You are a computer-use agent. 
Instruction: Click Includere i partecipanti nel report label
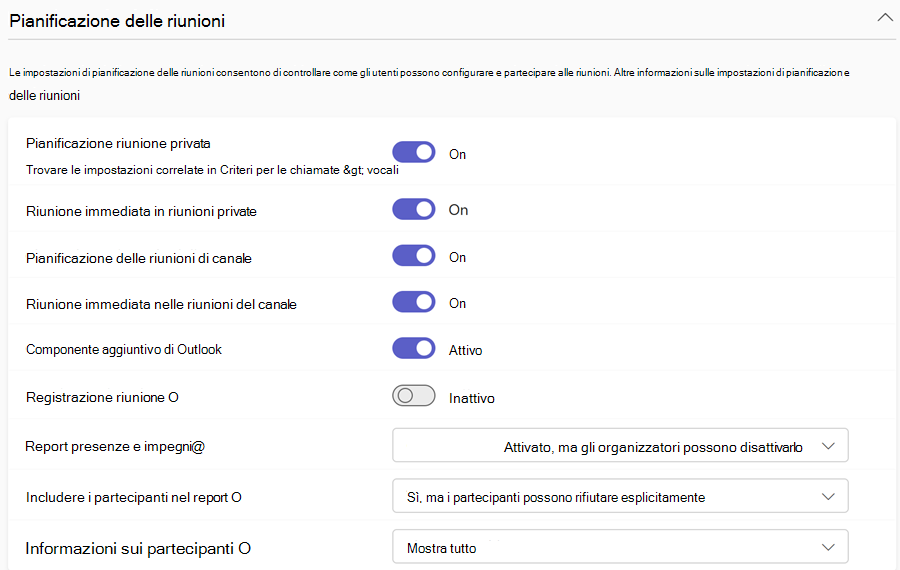point(134,497)
